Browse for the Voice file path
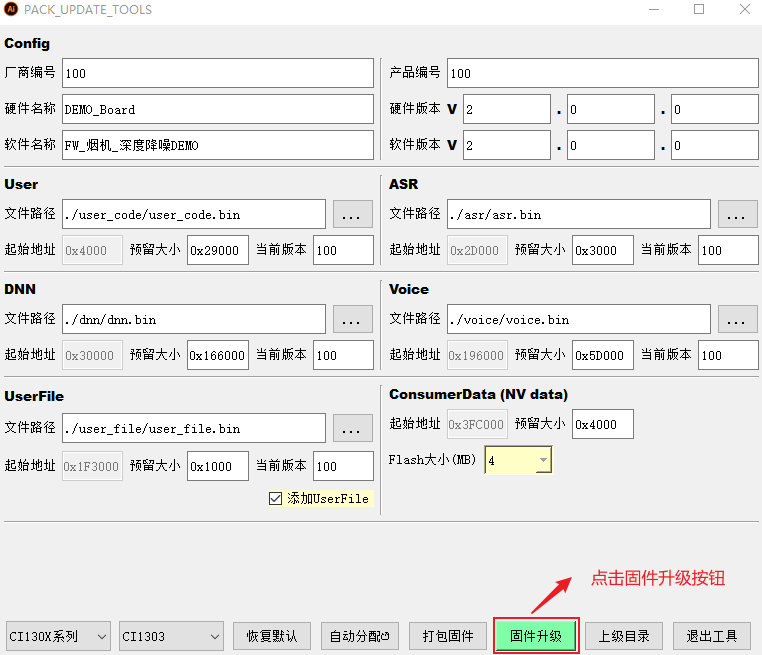Viewport: 762px width, 655px height. 737,319
